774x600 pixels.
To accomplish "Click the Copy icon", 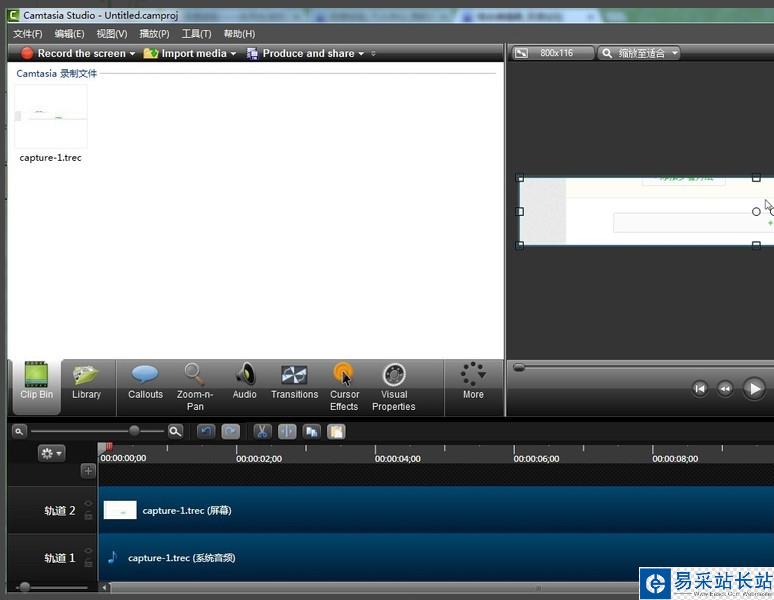I will click(x=311, y=432).
